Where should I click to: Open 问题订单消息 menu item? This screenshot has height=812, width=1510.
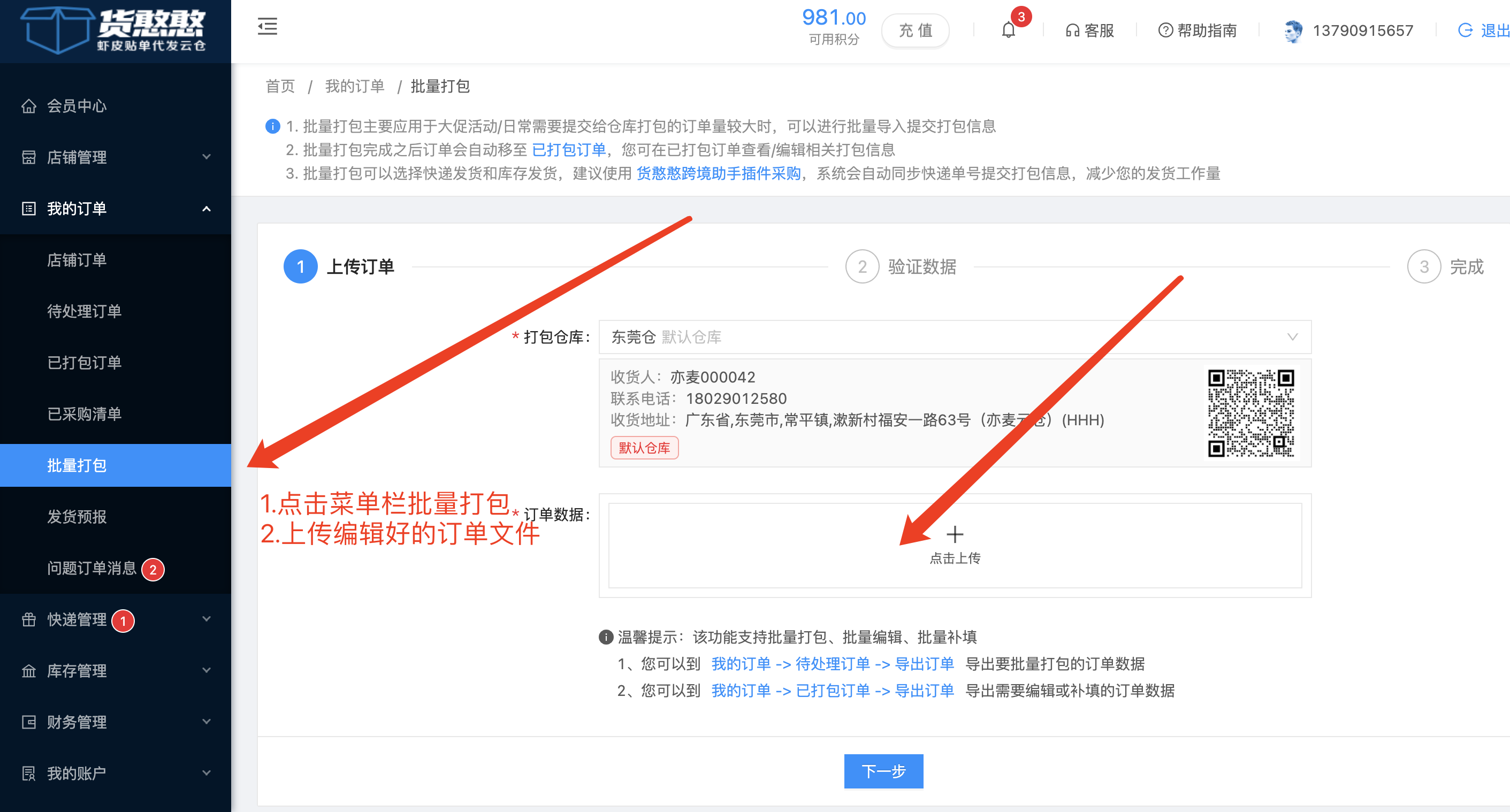point(91,568)
